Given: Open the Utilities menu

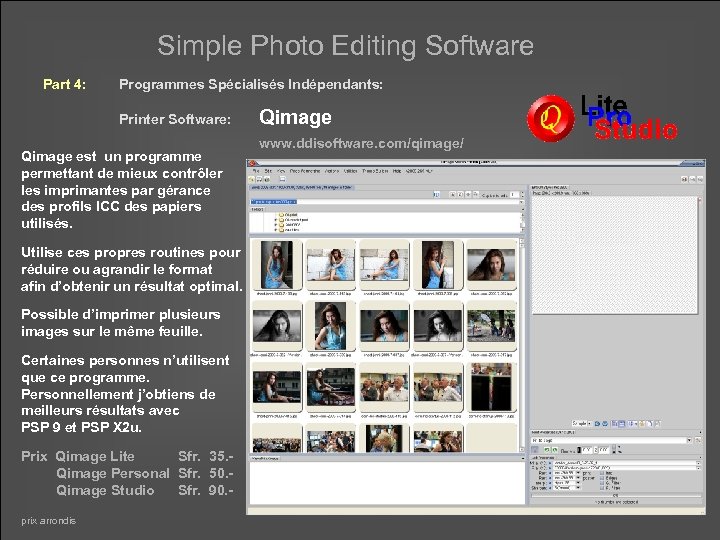Looking at the screenshot, I should [350, 171].
